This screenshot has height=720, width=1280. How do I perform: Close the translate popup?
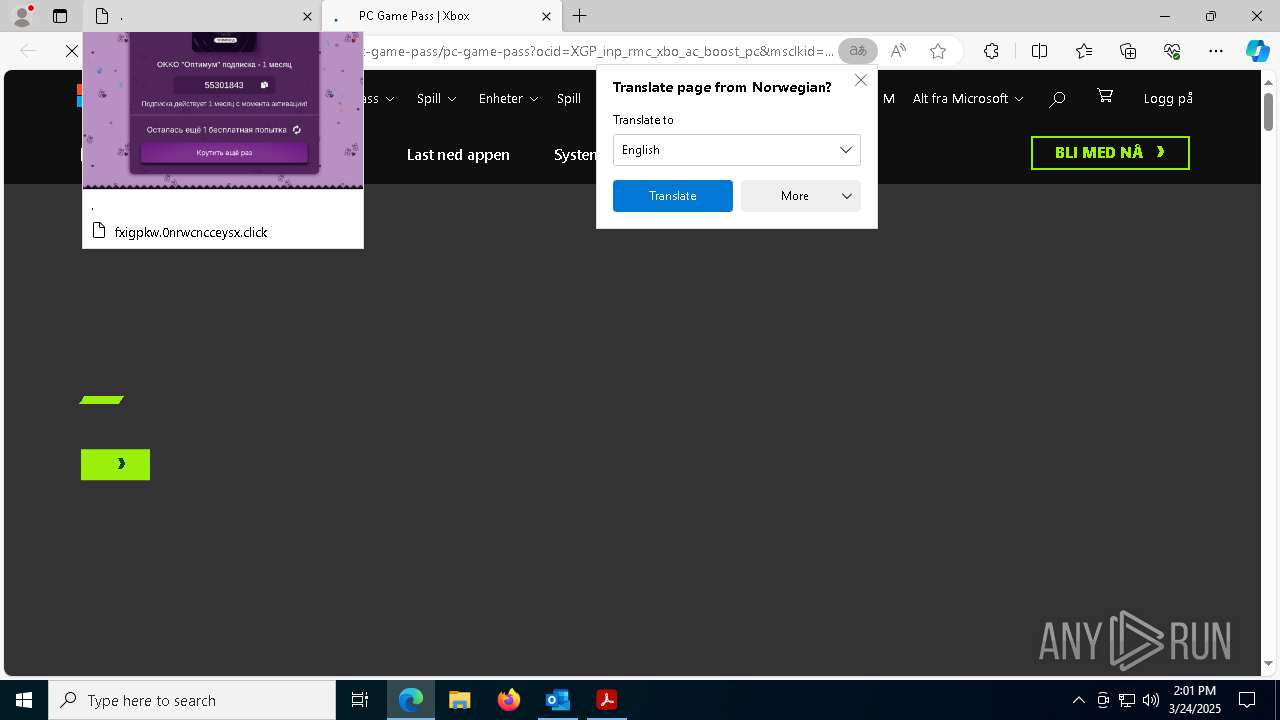coord(861,80)
